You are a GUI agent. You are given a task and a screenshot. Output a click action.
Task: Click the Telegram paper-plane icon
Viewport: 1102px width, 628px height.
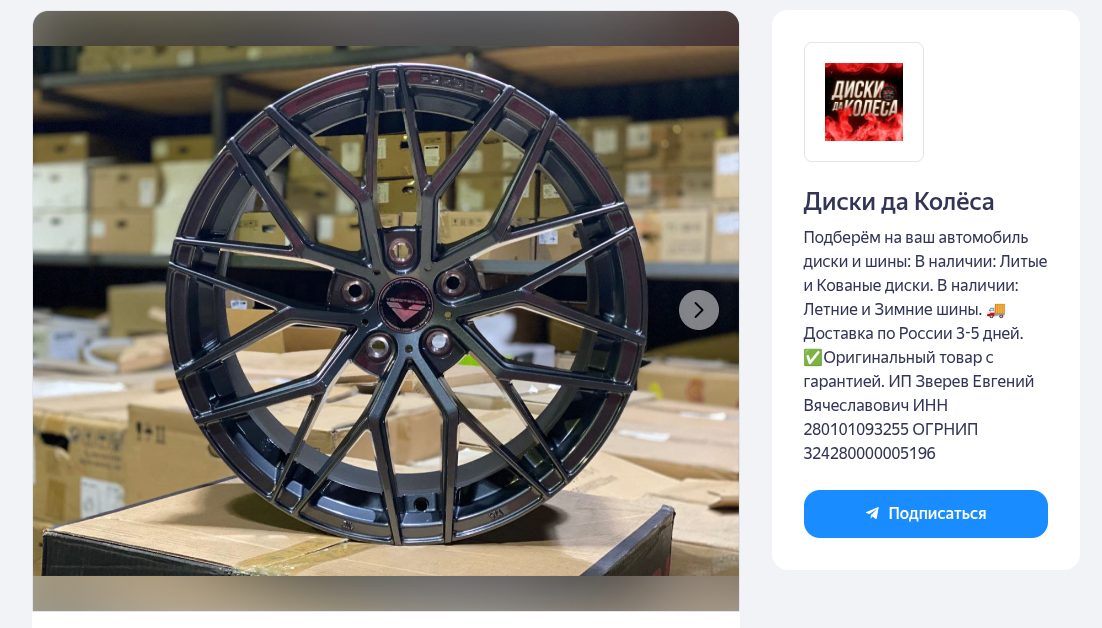[872, 513]
